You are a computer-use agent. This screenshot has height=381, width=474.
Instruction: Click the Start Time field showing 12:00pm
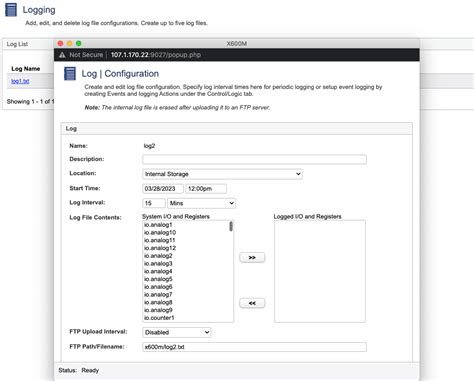(x=206, y=189)
